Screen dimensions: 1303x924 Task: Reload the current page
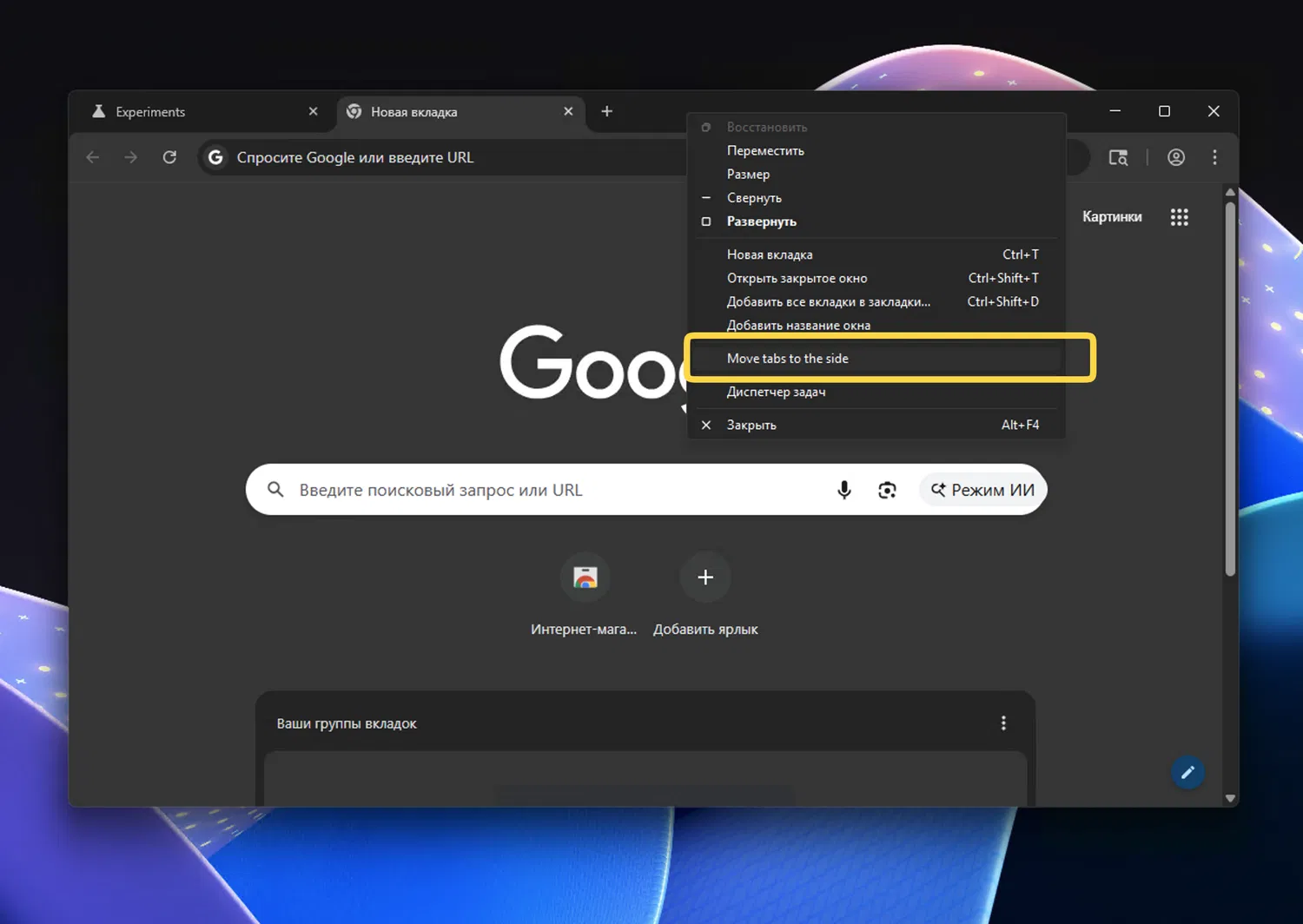click(x=169, y=157)
